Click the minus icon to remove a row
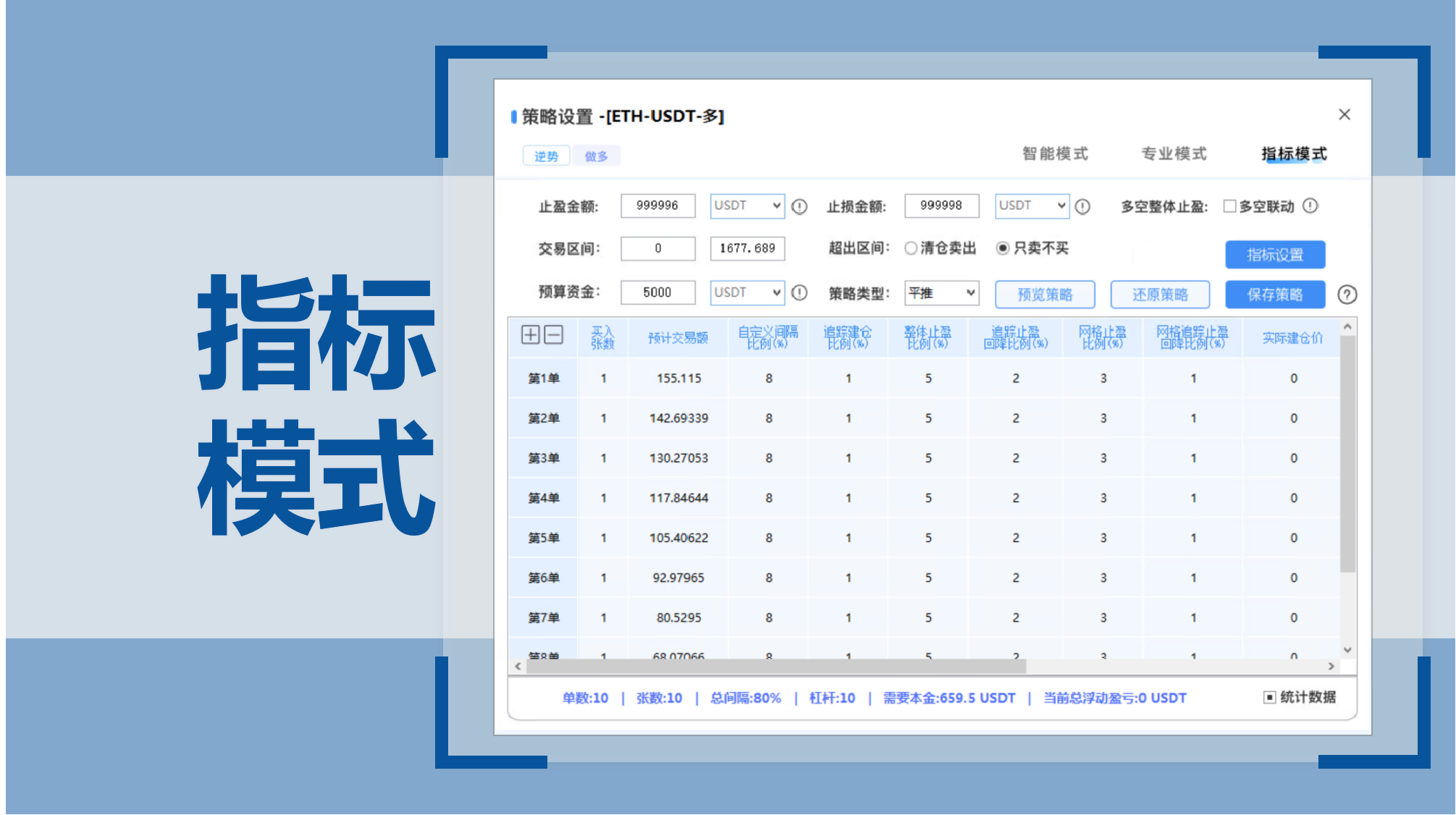Screen dimensions: 1456x815 (x=554, y=334)
